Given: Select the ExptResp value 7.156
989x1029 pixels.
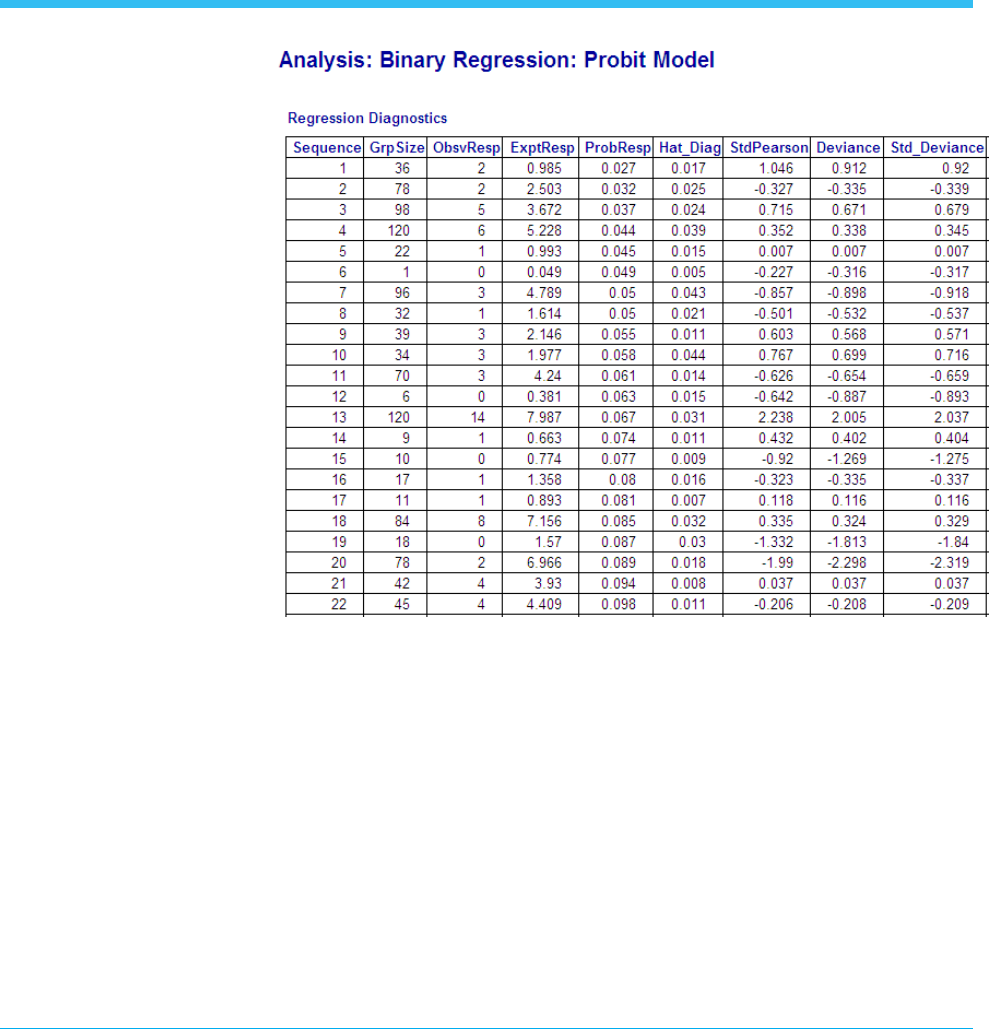Looking at the screenshot, I should (x=544, y=522).
